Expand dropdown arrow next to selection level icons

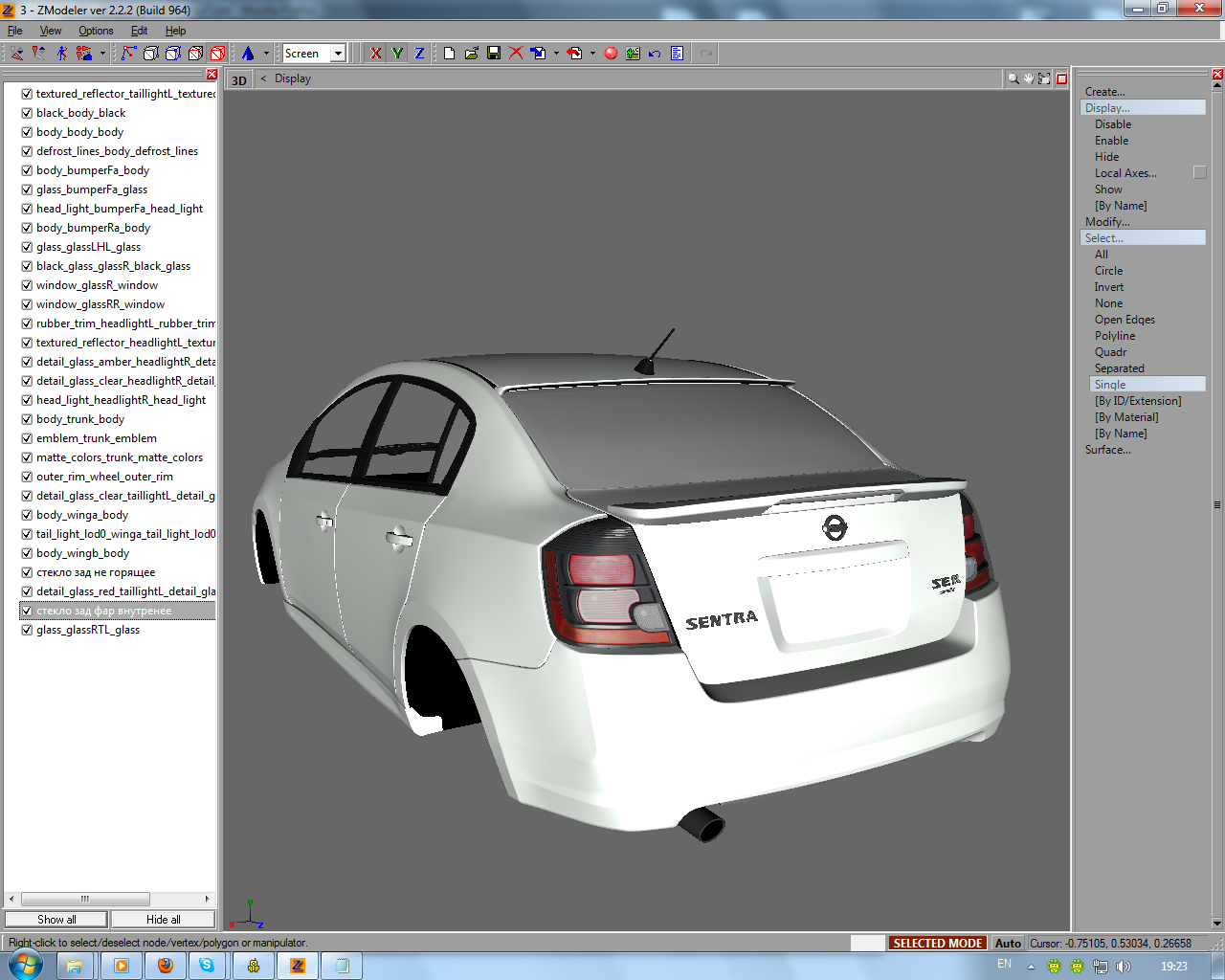pos(102,54)
